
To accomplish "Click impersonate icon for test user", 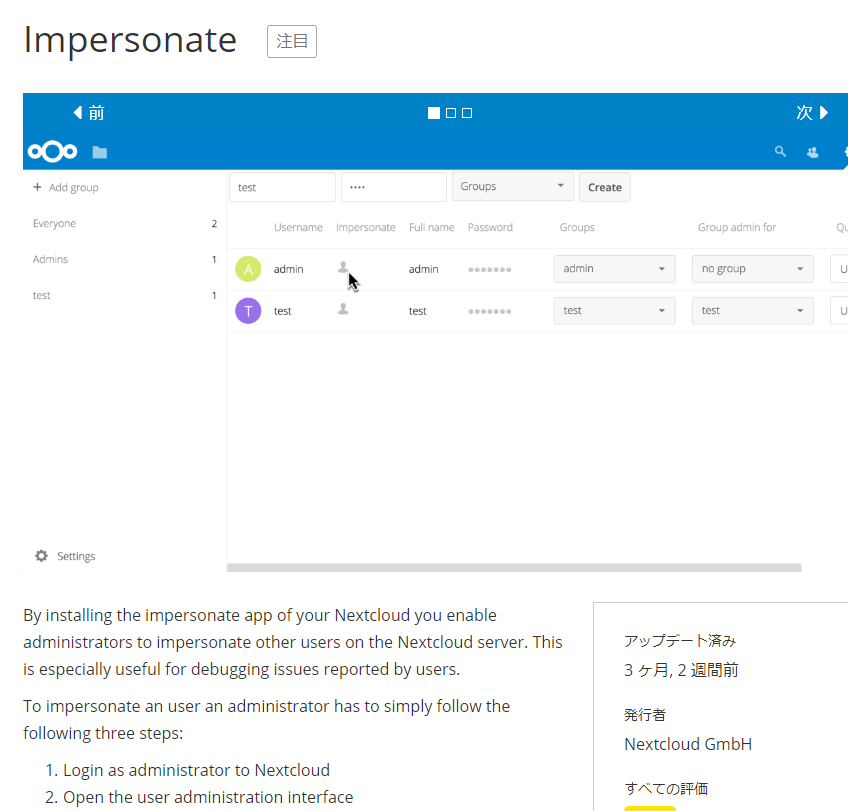I will 343,309.
